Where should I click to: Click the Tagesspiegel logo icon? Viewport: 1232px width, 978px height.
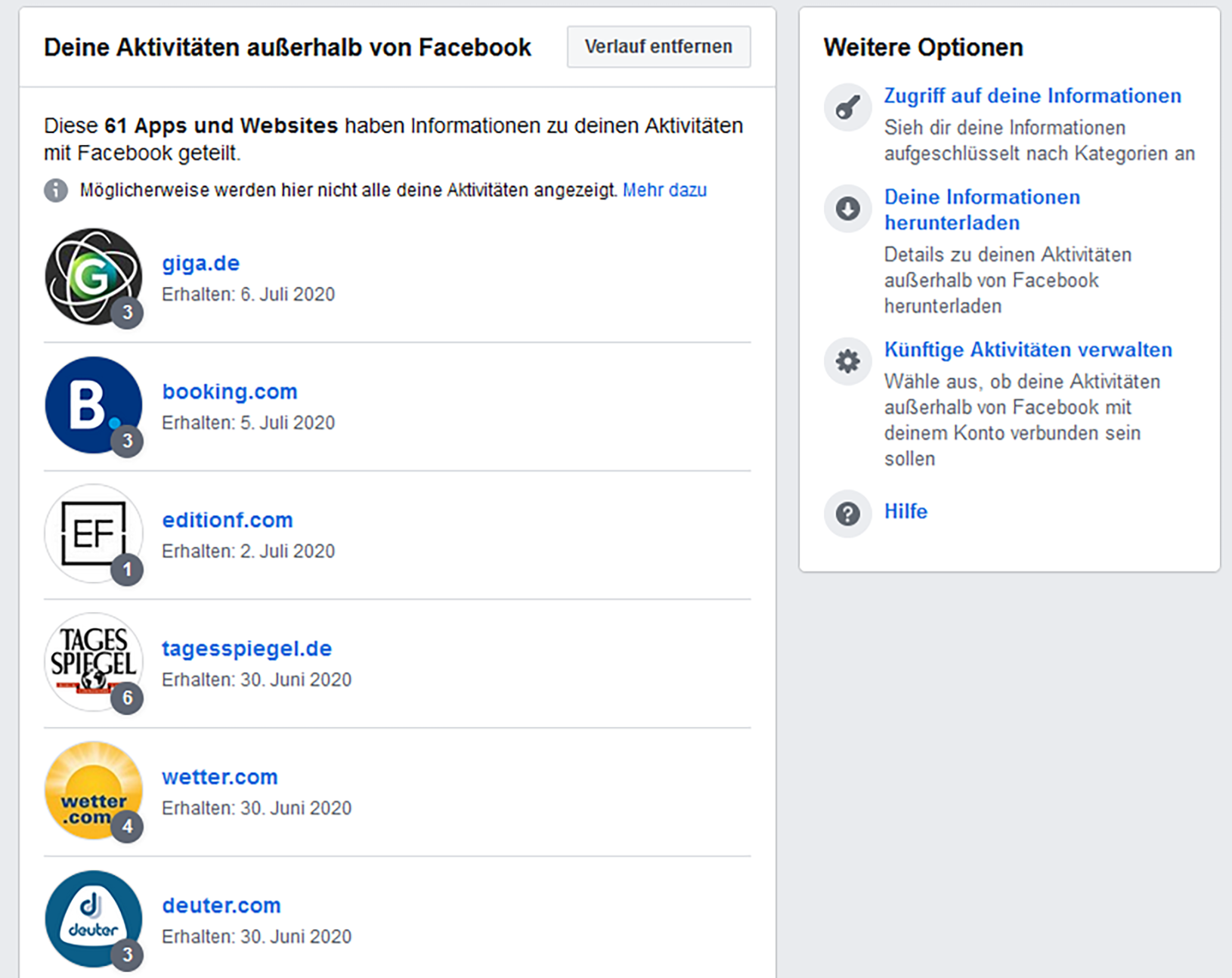[x=93, y=662]
